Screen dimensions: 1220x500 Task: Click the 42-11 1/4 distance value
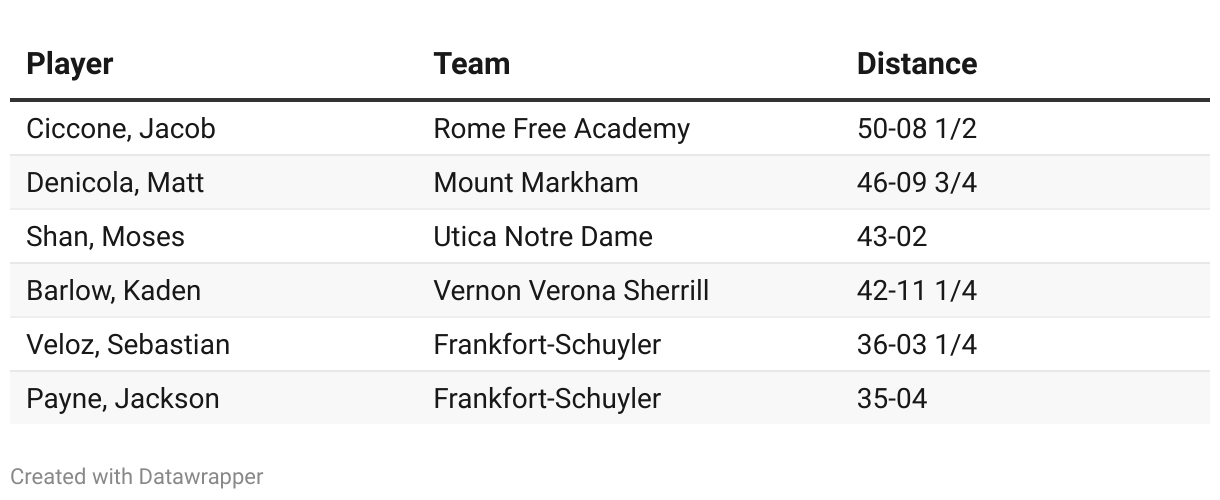click(917, 291)
